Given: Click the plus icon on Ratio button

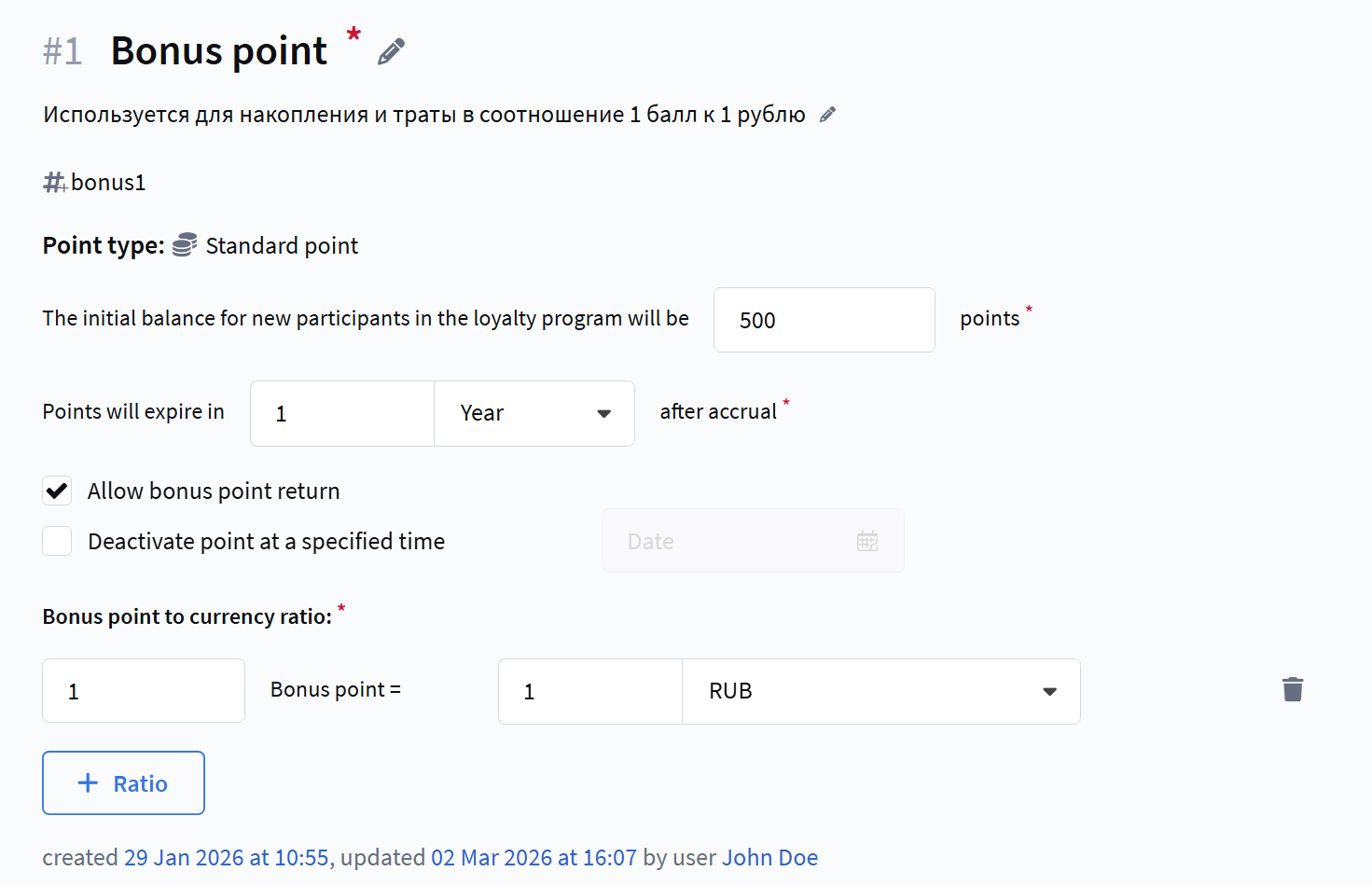Looking at the screenshot, I should (88, 783).
